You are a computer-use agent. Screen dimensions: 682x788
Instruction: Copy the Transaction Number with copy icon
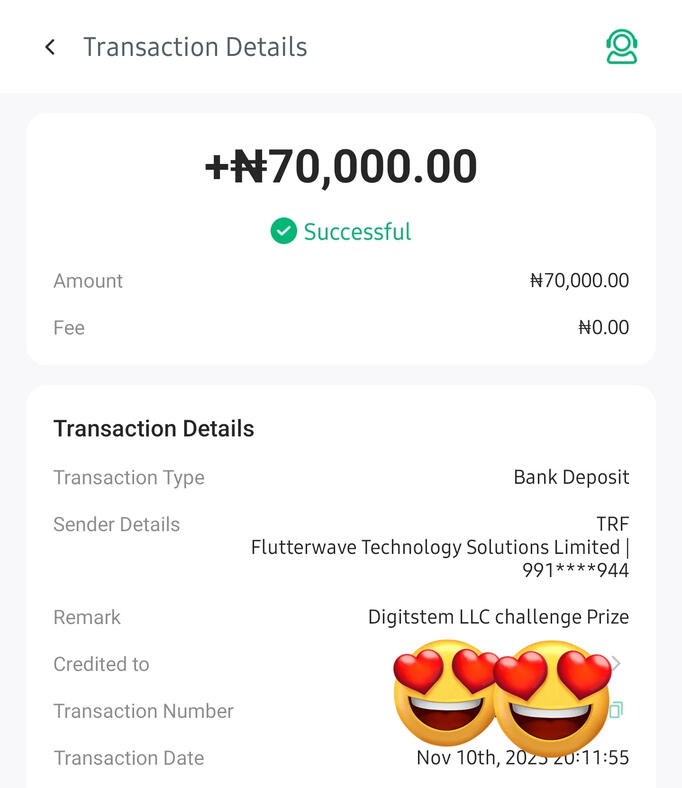[x=616, y=710]
